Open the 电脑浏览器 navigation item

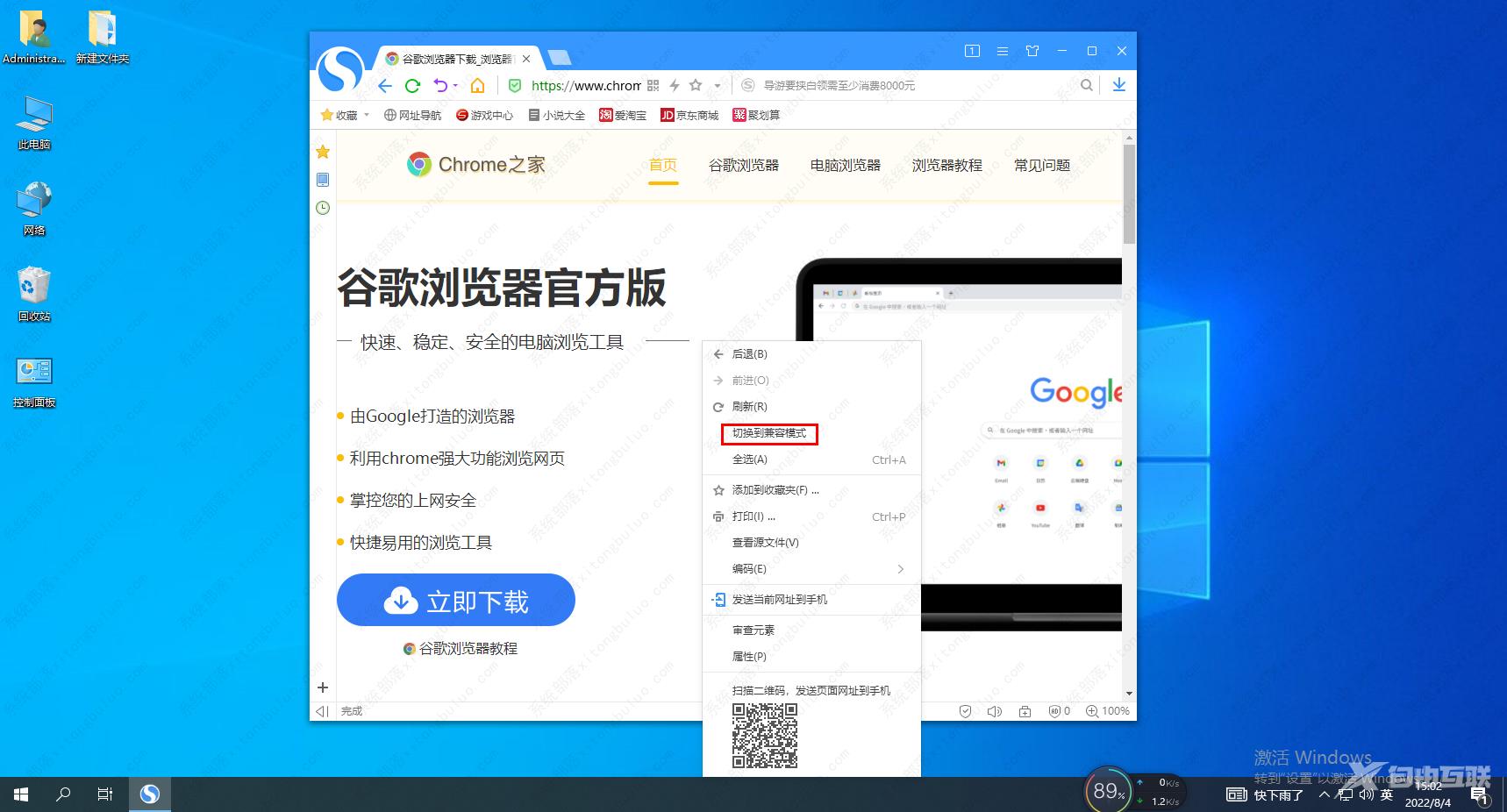pos(846,165)
